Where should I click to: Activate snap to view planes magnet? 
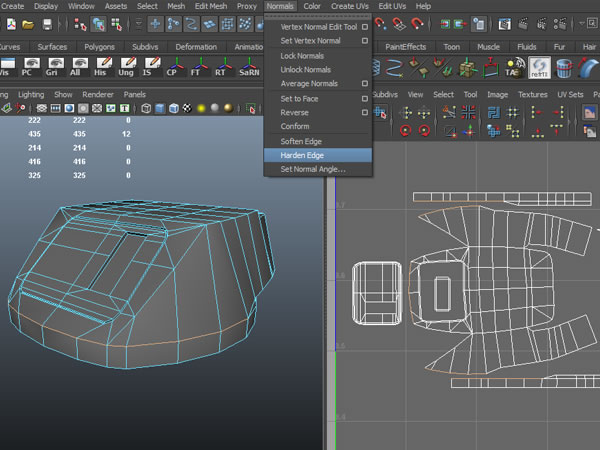[x=398, y=24]
